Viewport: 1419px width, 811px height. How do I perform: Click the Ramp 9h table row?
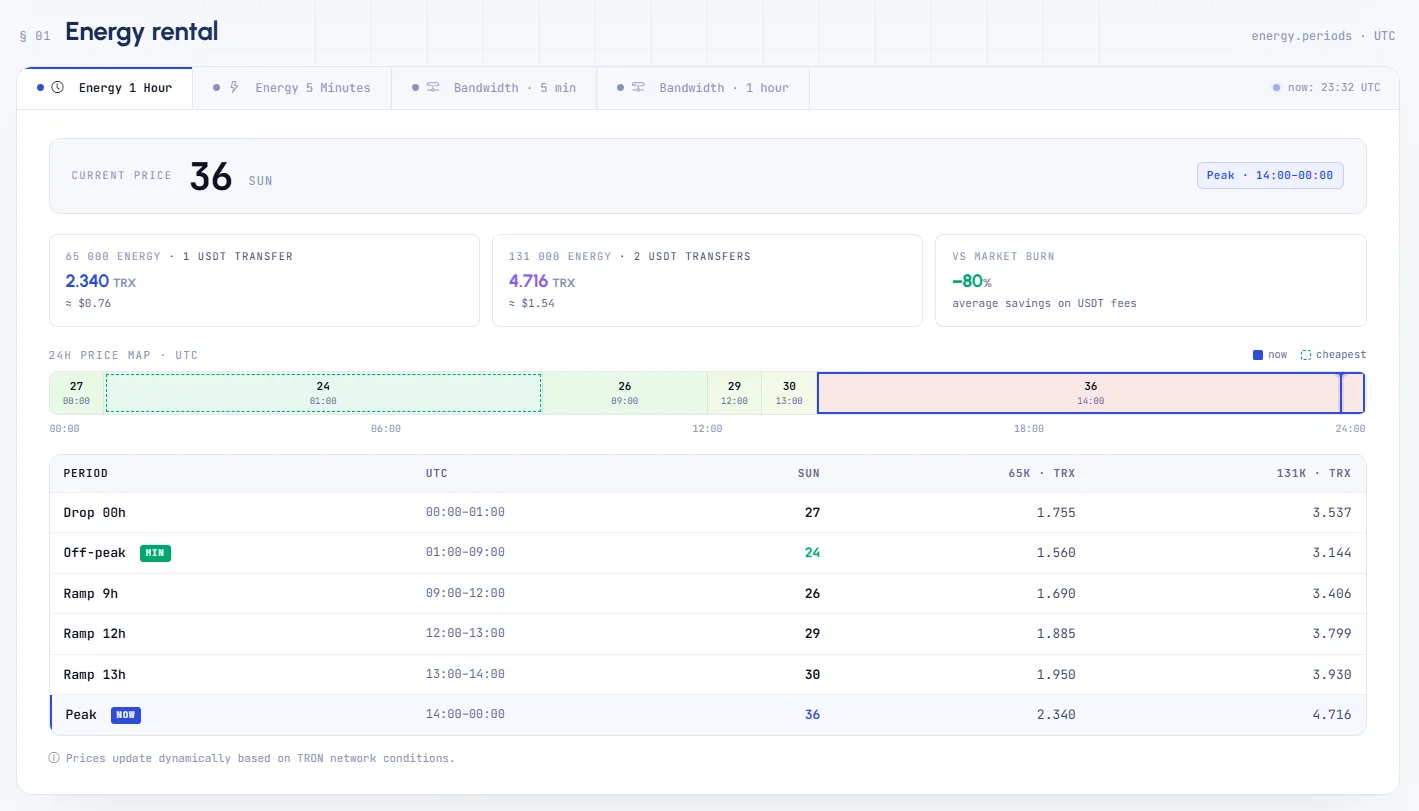(708, 593)
